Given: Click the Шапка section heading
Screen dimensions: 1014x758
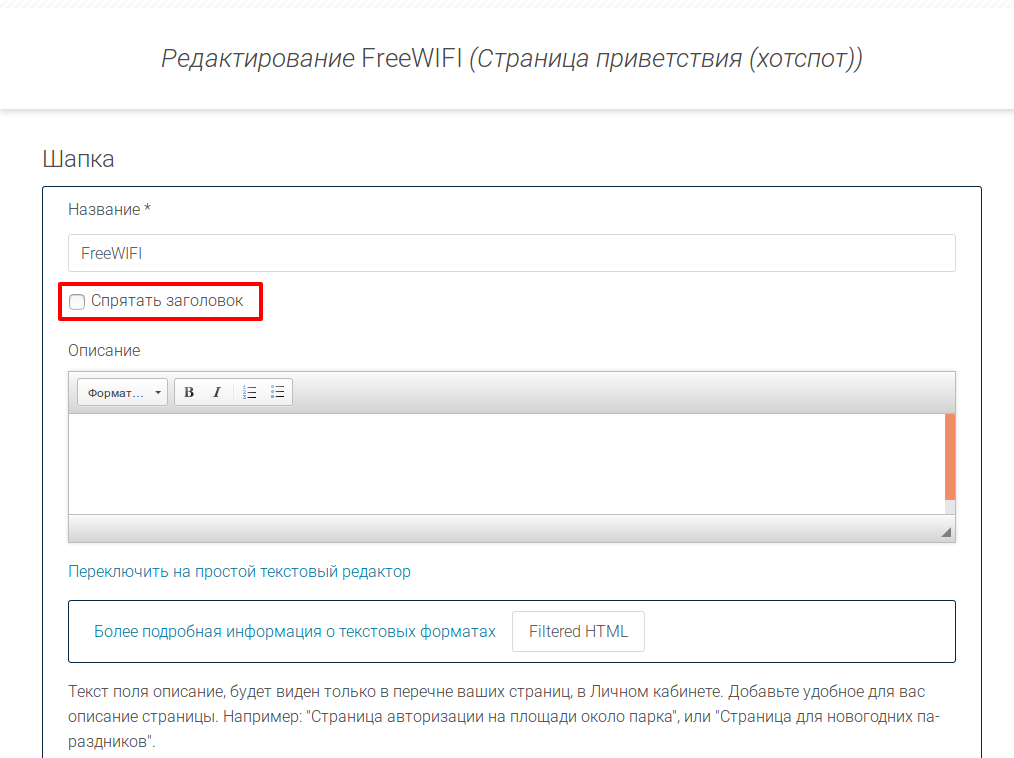Looking at the screenshot, I should click(78, 159).
